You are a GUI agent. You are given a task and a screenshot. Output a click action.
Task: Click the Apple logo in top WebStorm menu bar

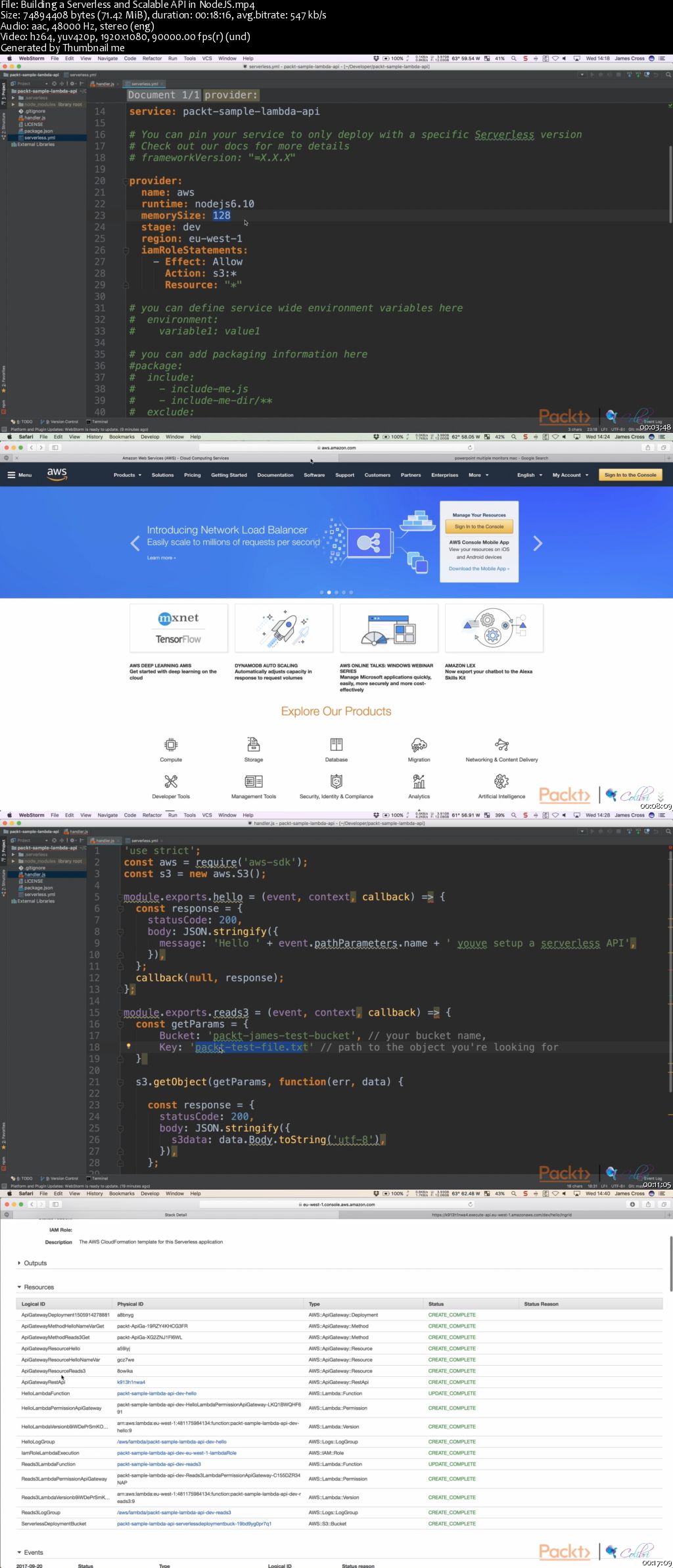point(9,58)
